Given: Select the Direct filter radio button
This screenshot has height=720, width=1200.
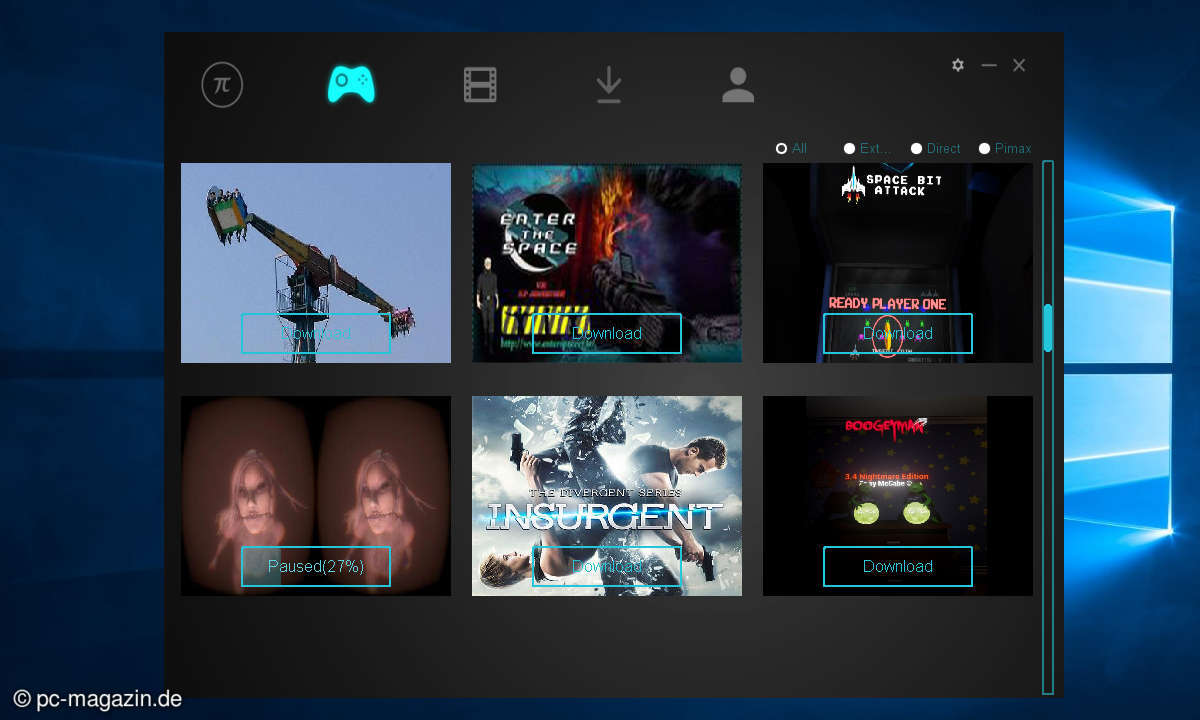Looking at the screenshot, I should pyautogui.click(x=916, y=148).
